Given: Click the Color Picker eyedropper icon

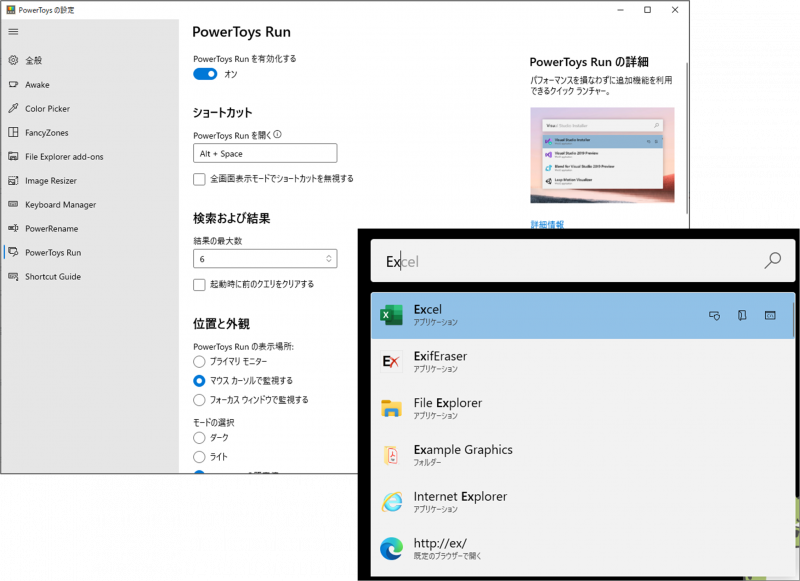Looking at the screenshot, I should click(13, 108).
